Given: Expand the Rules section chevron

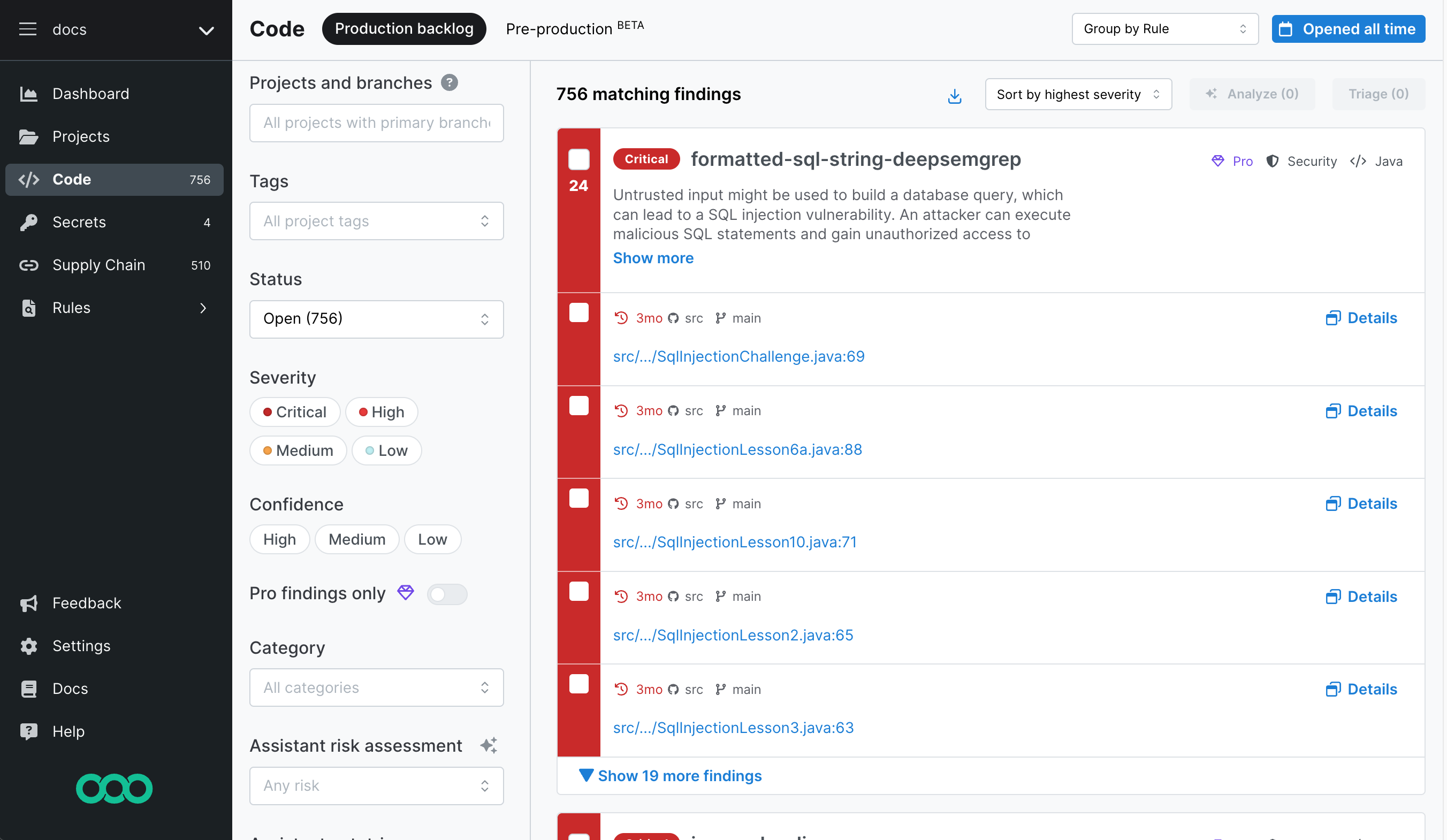Looking at the screenshot, I should coord(203,308).
